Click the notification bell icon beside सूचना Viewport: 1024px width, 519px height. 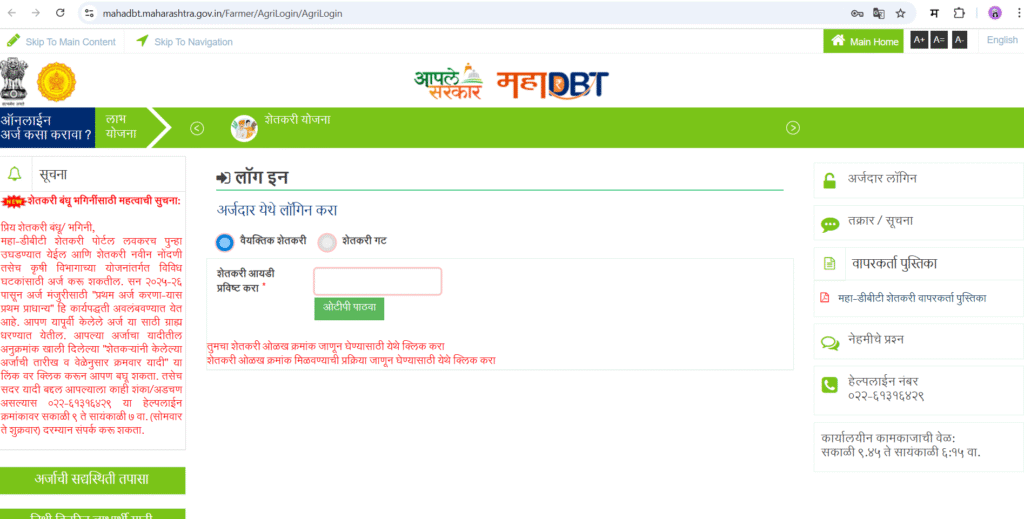click(x=14, y=174)
